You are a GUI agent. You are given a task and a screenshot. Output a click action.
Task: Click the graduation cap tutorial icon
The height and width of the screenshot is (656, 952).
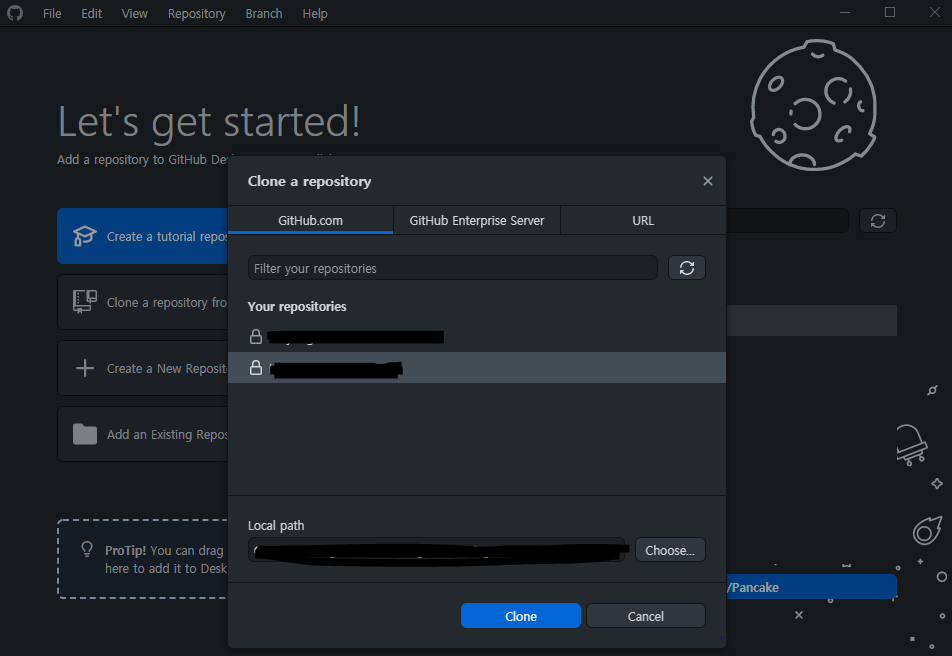84,236
